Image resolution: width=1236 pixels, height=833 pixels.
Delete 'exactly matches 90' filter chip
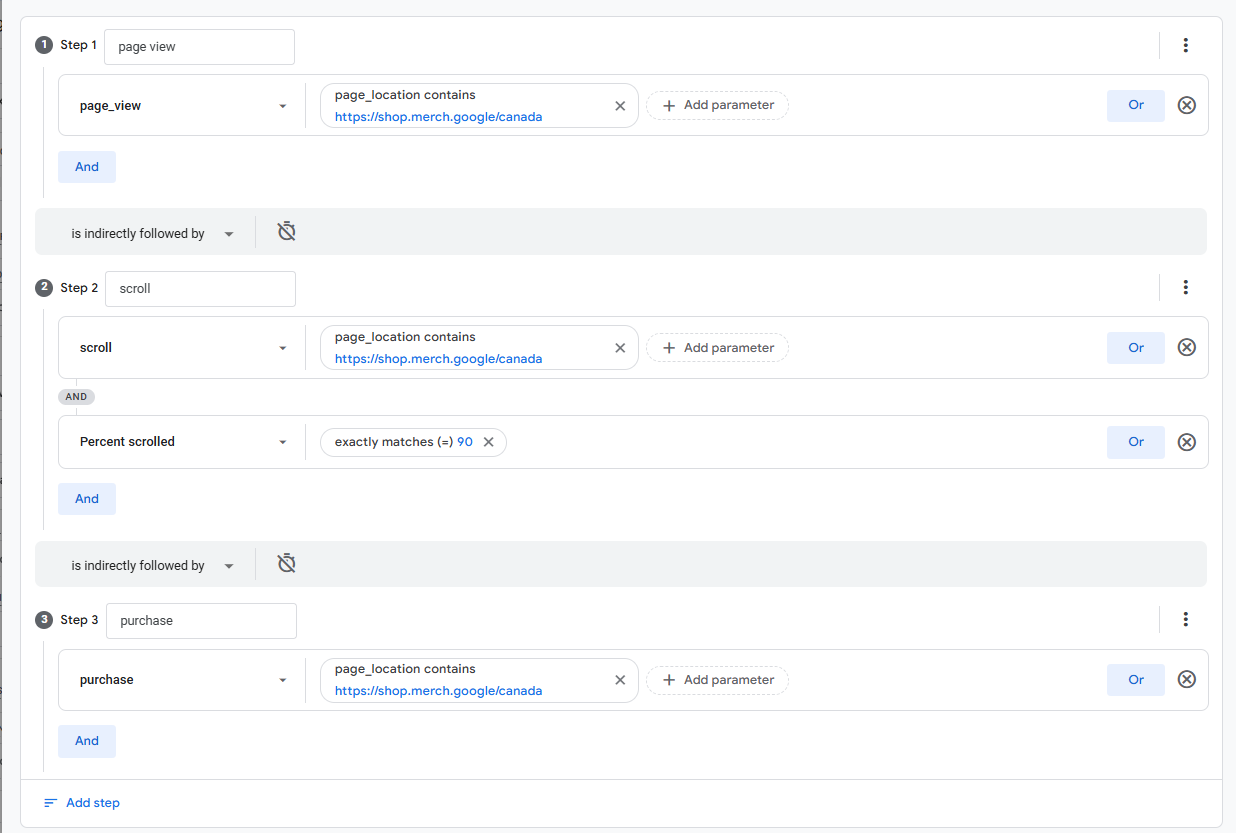[x=489, y=442]
